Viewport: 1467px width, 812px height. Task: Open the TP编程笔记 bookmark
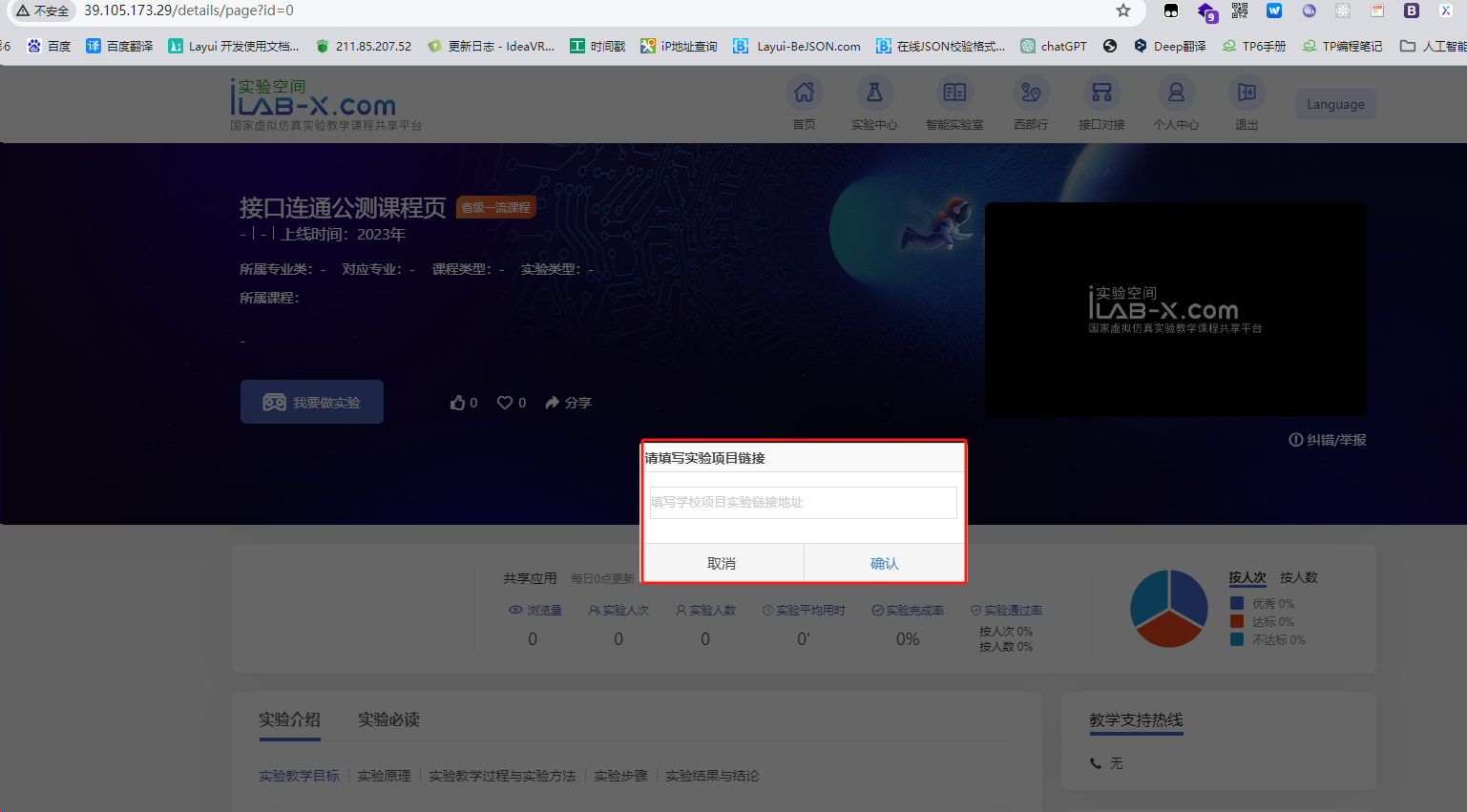point(1342,46)
